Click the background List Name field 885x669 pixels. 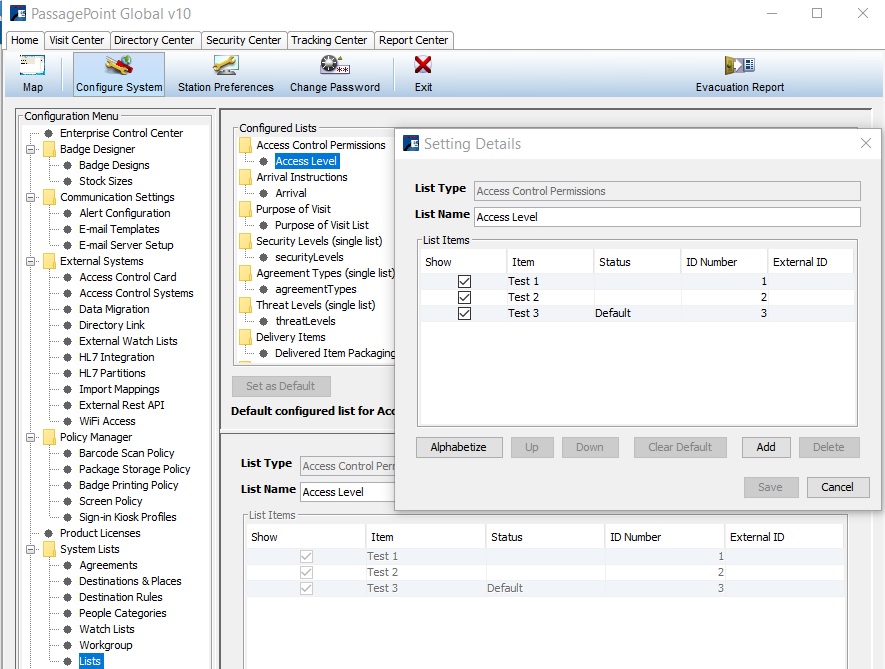348,492
